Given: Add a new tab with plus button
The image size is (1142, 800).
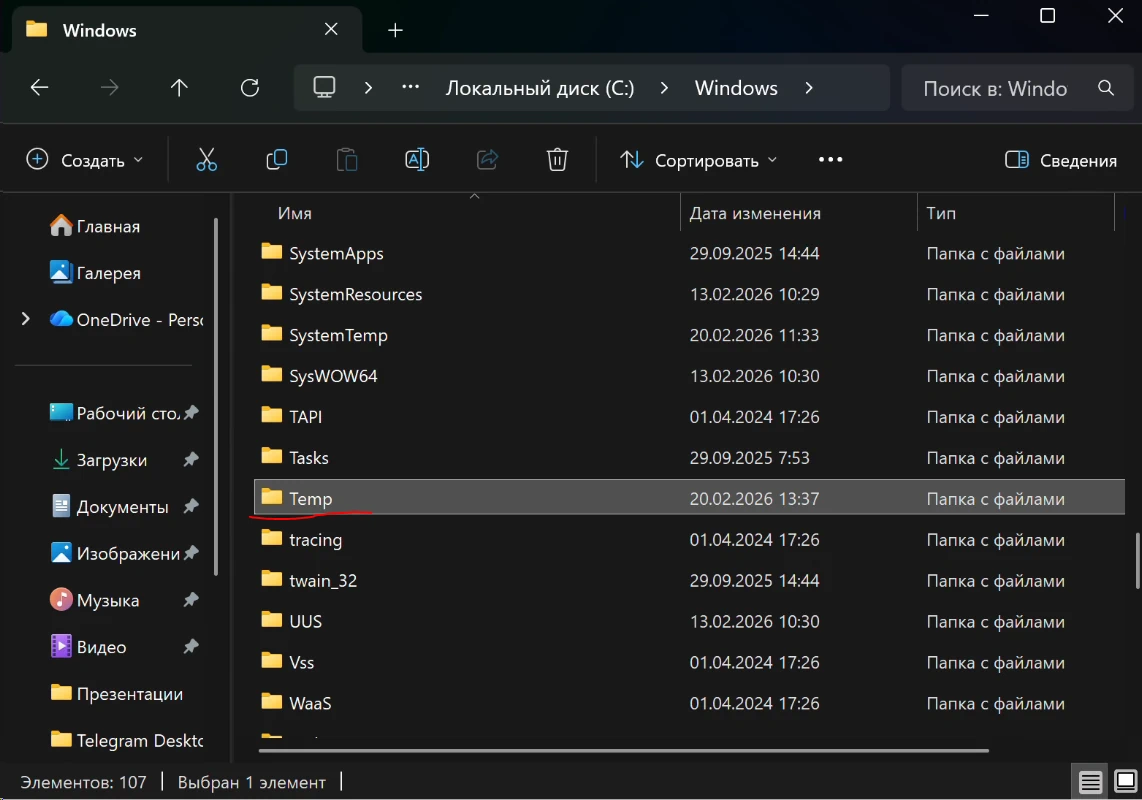Looking at the screenshot, I should pyautogui.click(x=395, y=30).
